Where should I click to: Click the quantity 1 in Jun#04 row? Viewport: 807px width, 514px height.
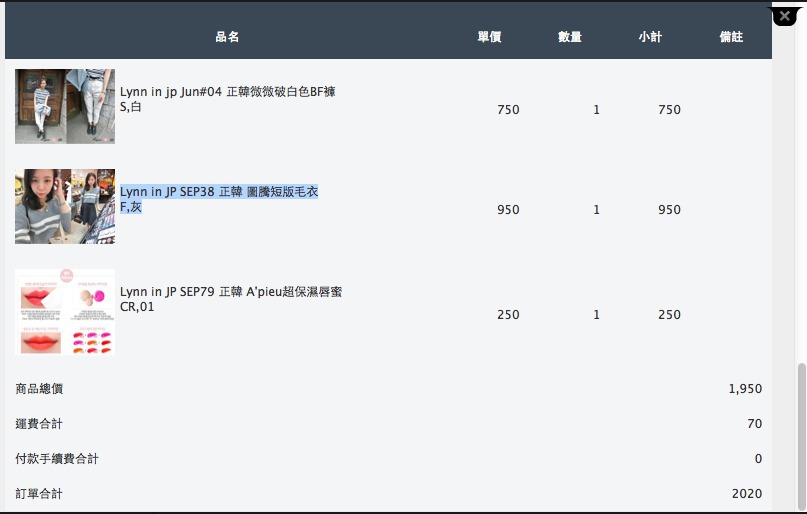coord(596,110)
